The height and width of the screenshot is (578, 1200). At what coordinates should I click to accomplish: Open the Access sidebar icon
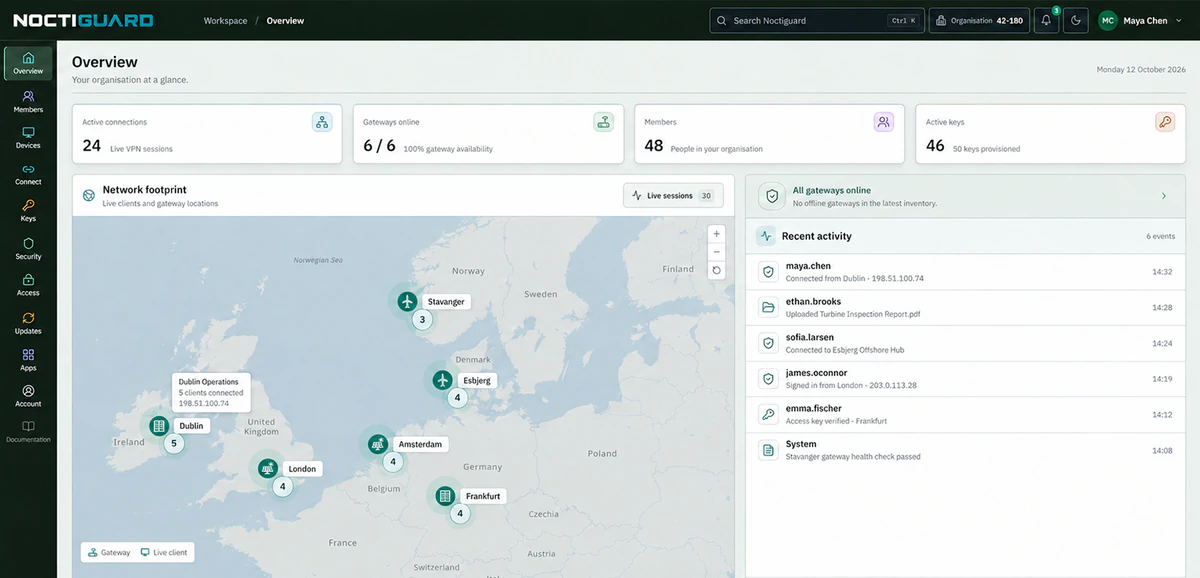(28, 285)
